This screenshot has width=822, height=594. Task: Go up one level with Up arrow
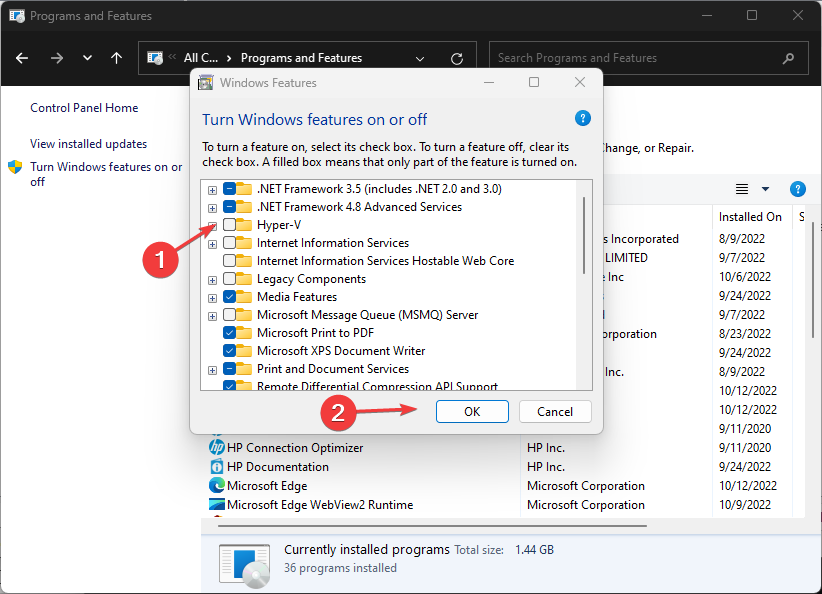(x=116, y=58)
